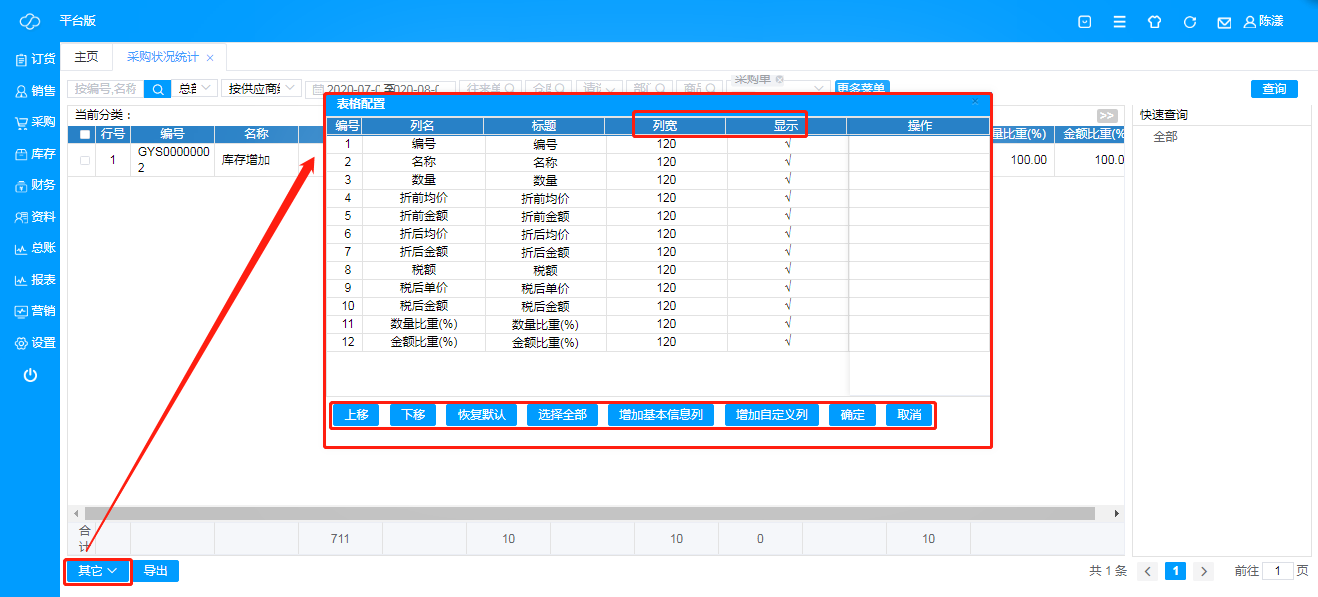Toggle 显示 checkmark for 数量 row

click(x=788, y=179)
